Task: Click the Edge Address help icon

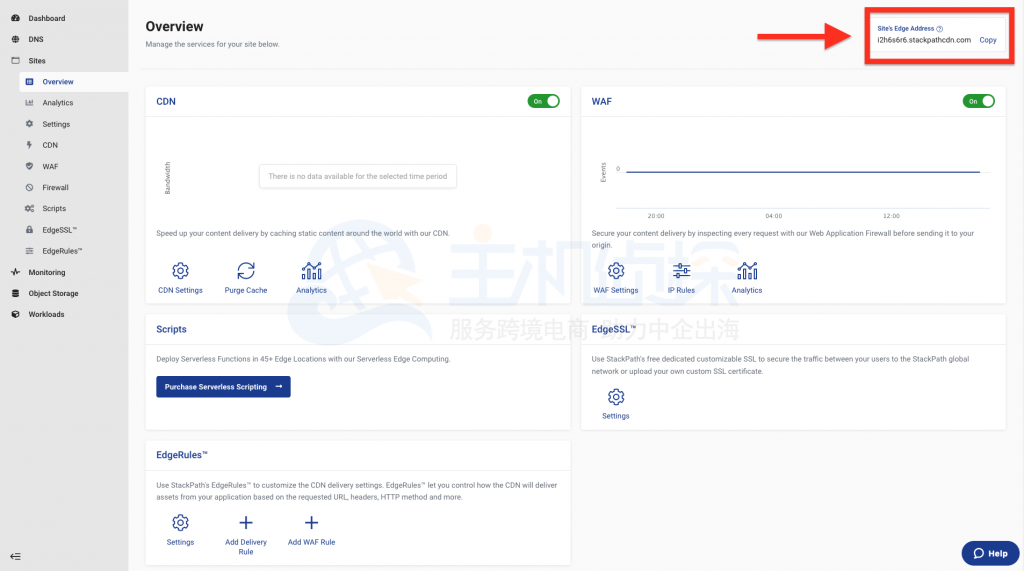Action: coord(939,29)
